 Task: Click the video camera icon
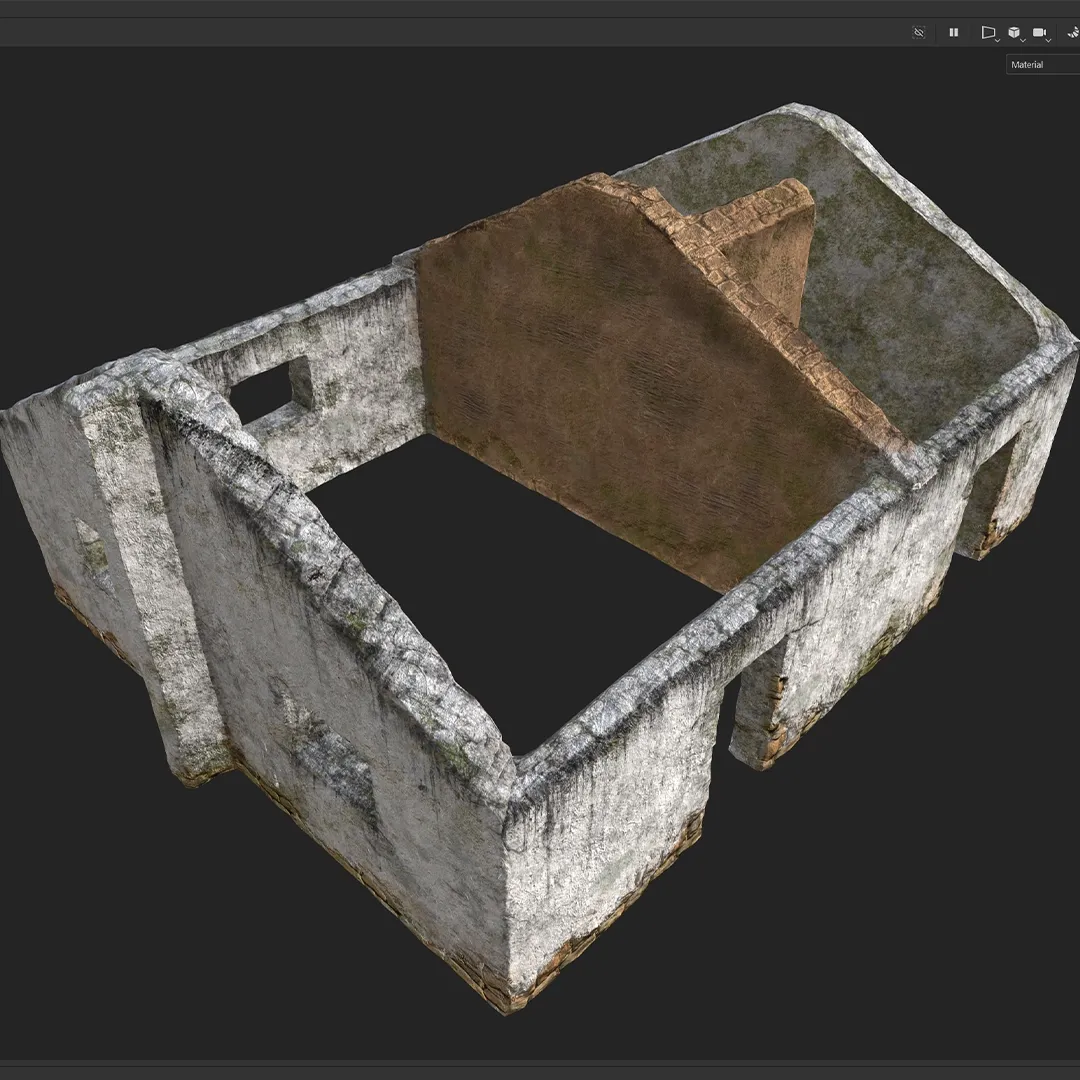point(1039,32)
